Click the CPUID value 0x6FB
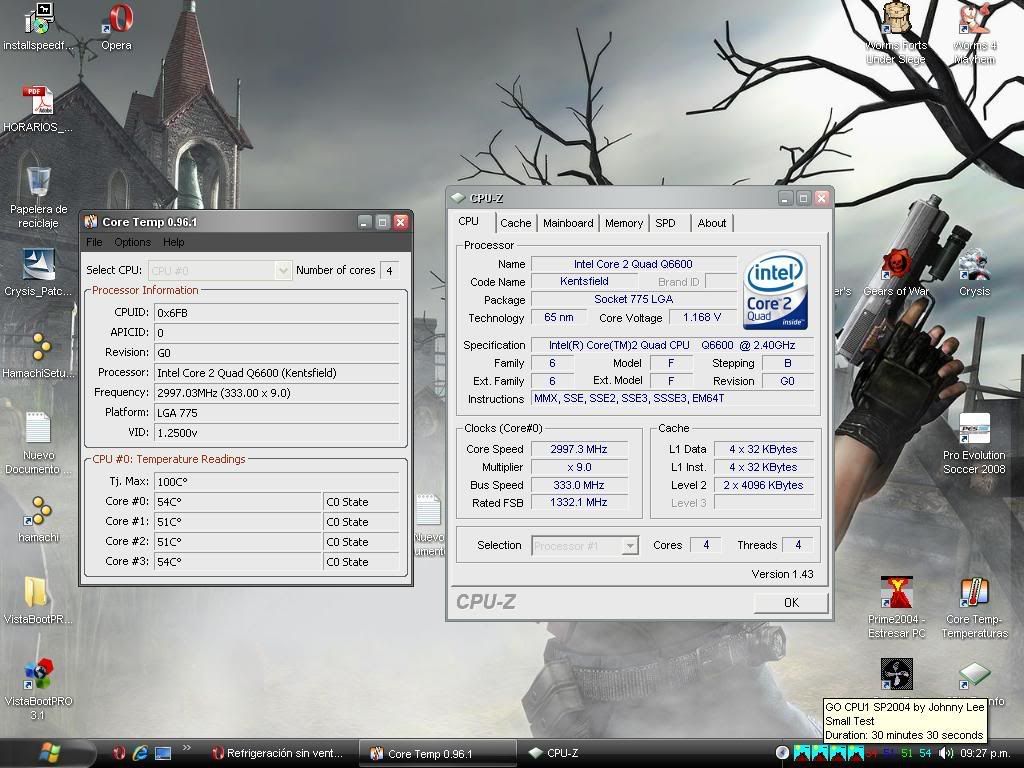The height and width of the screenshot is (768, 1024). pos(276,313)
